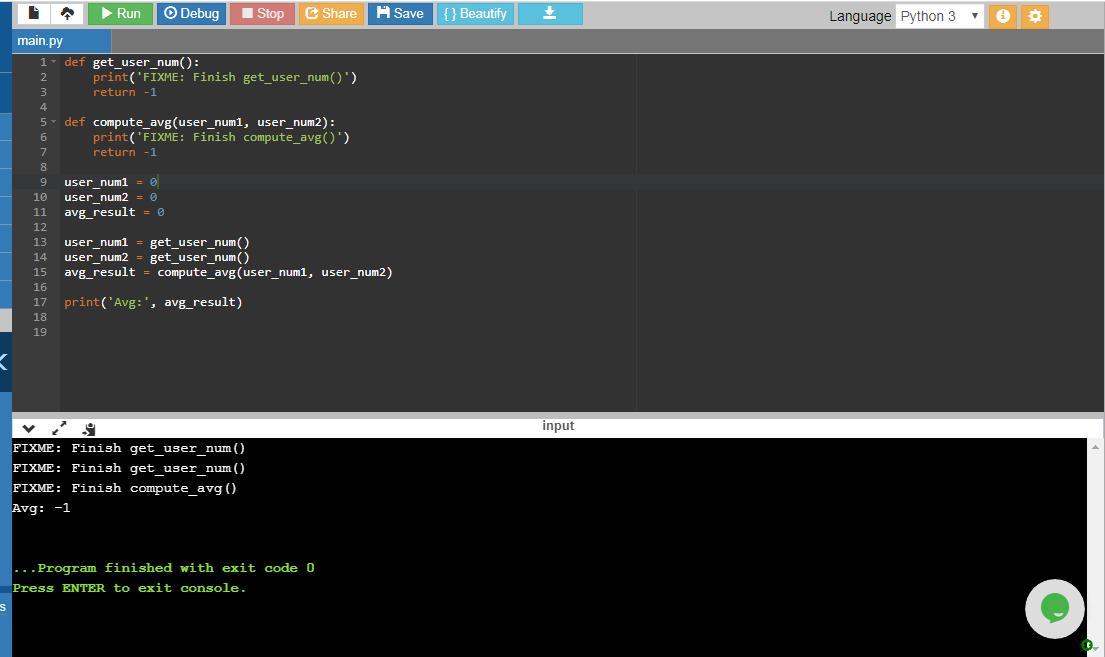Fold the compute_avg function at line 5
1105x657 pixels.
(54, 122)
